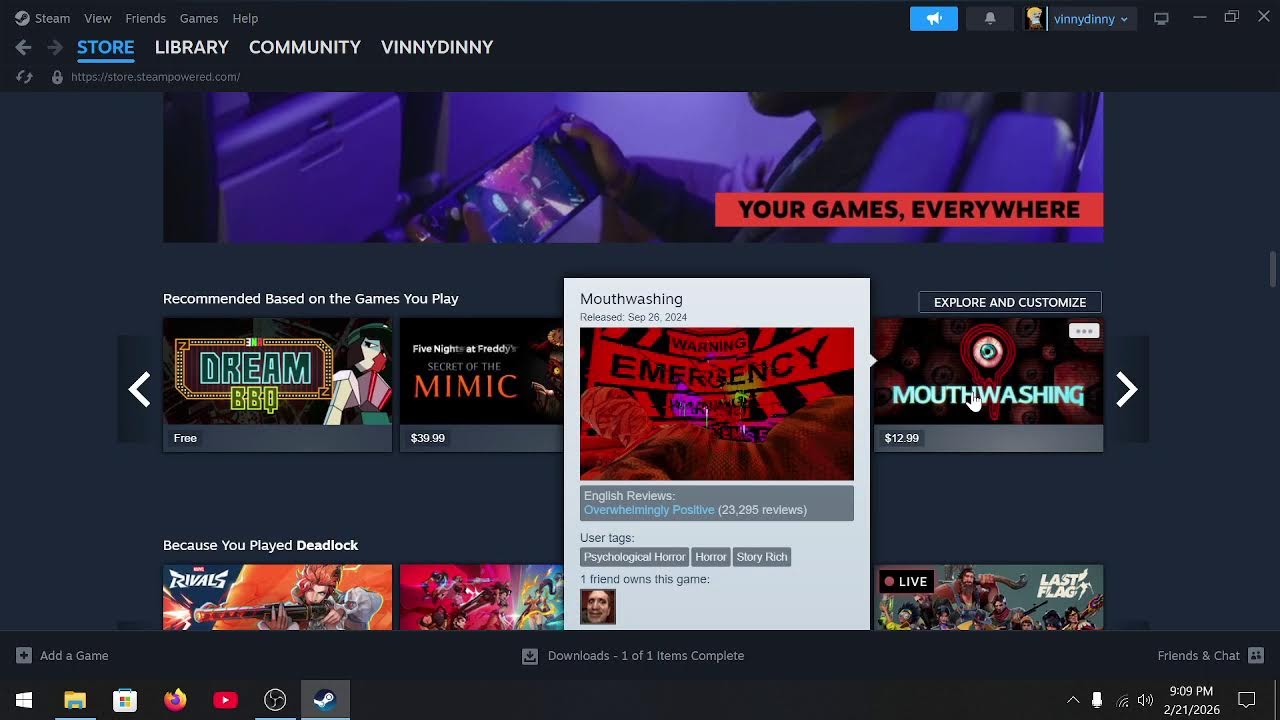
Task: Open the Marvel Rivals capsule
Action: [x=278, y=598]
